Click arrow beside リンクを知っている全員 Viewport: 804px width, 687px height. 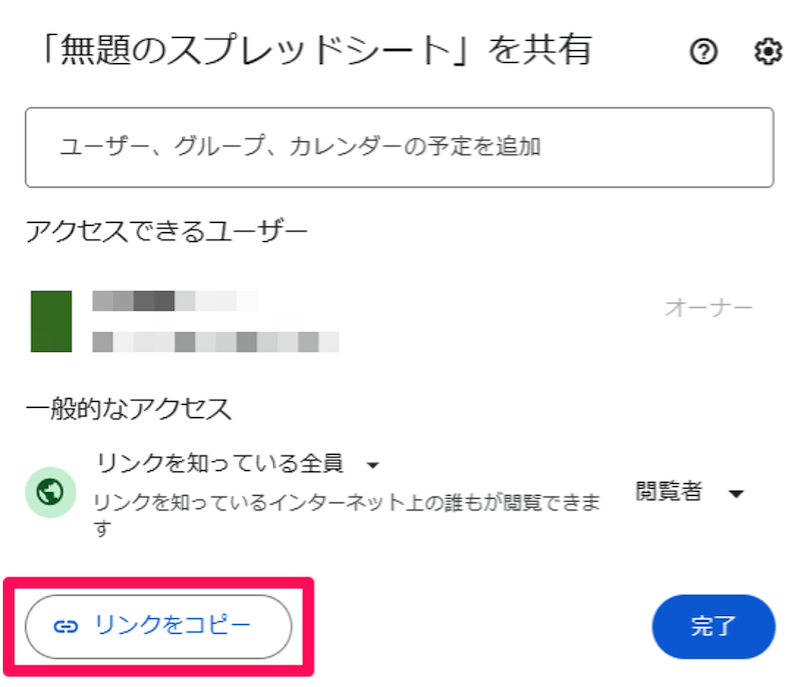pos(373,466)
